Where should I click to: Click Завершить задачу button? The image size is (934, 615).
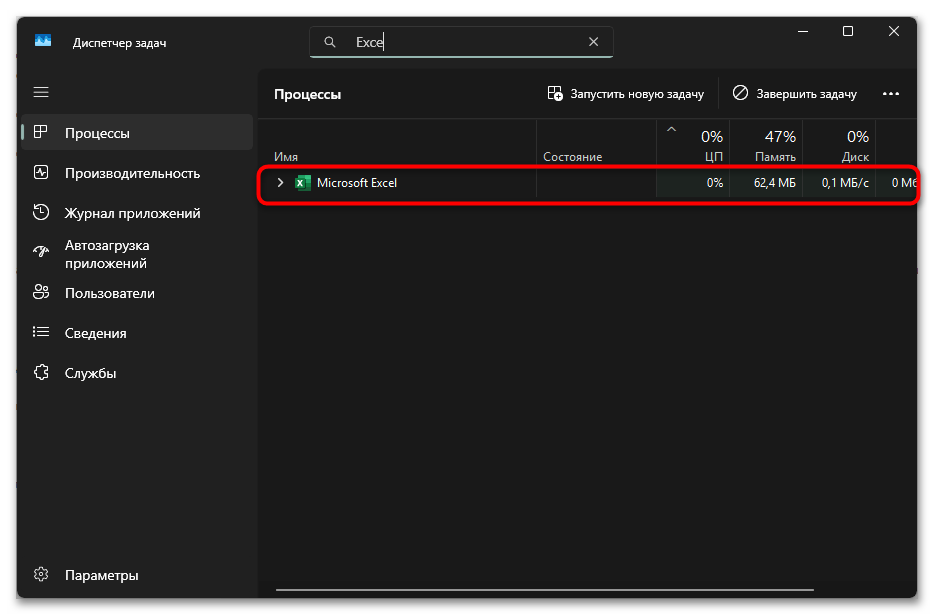coord(795,94)
